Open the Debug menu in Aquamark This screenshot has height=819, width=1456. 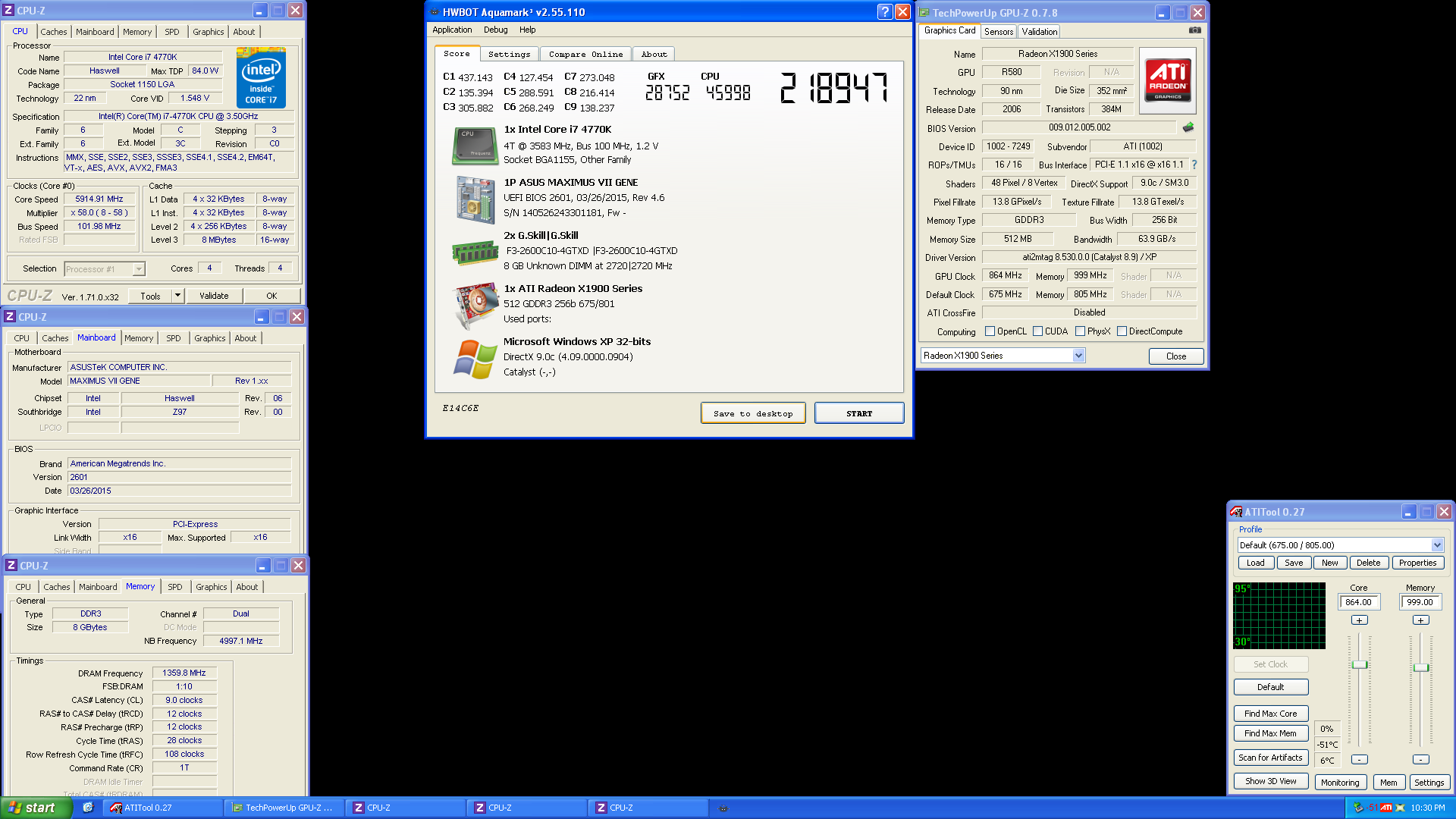[495, 30]
